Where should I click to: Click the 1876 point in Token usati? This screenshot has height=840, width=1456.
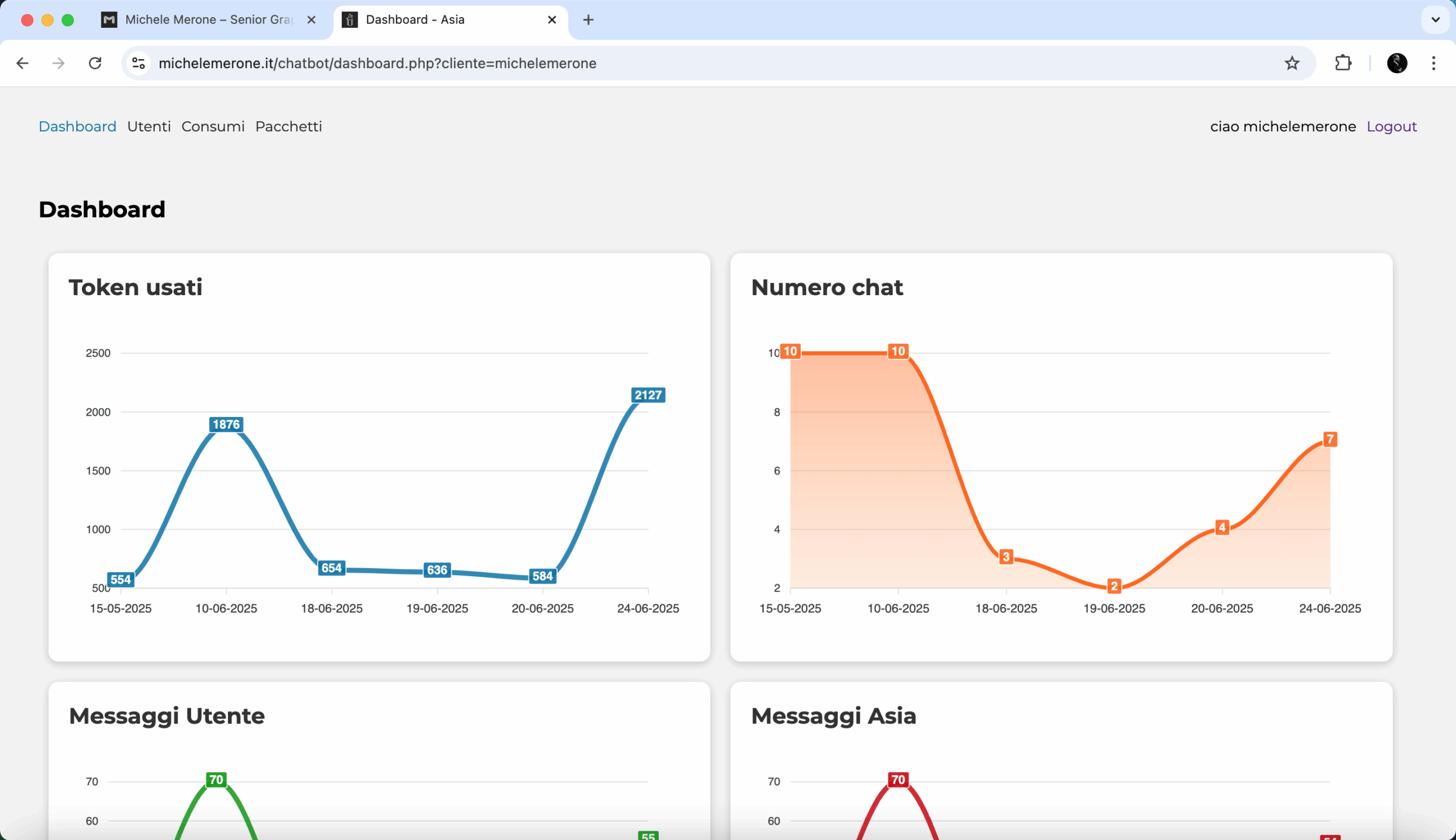click(226, 425)
